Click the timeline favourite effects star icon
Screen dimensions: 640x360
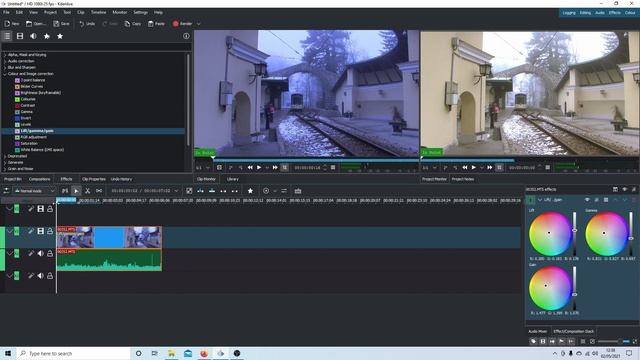[250, 191]
